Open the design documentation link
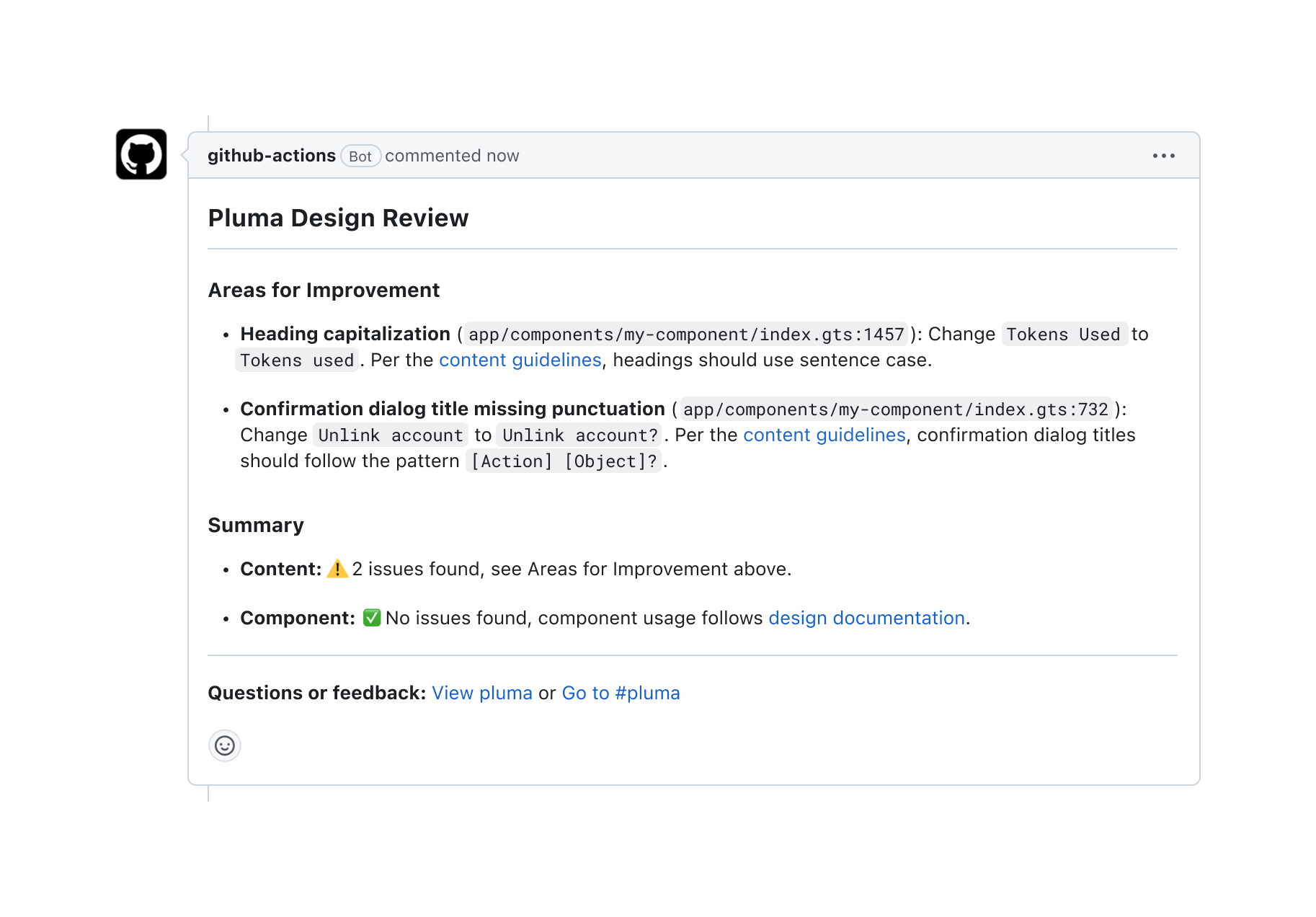The height and width of the screenshot is (917, 1316). [866, 618]
